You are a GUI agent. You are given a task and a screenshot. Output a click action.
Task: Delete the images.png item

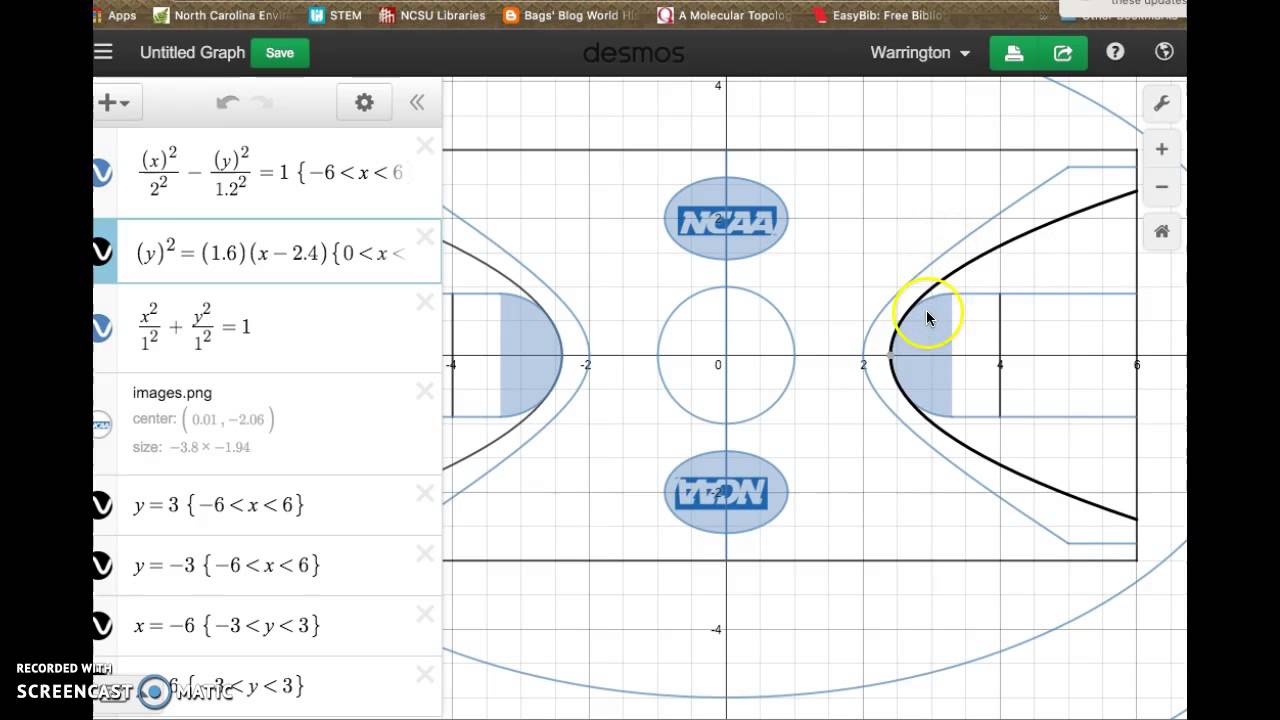(x=425, y=391)
